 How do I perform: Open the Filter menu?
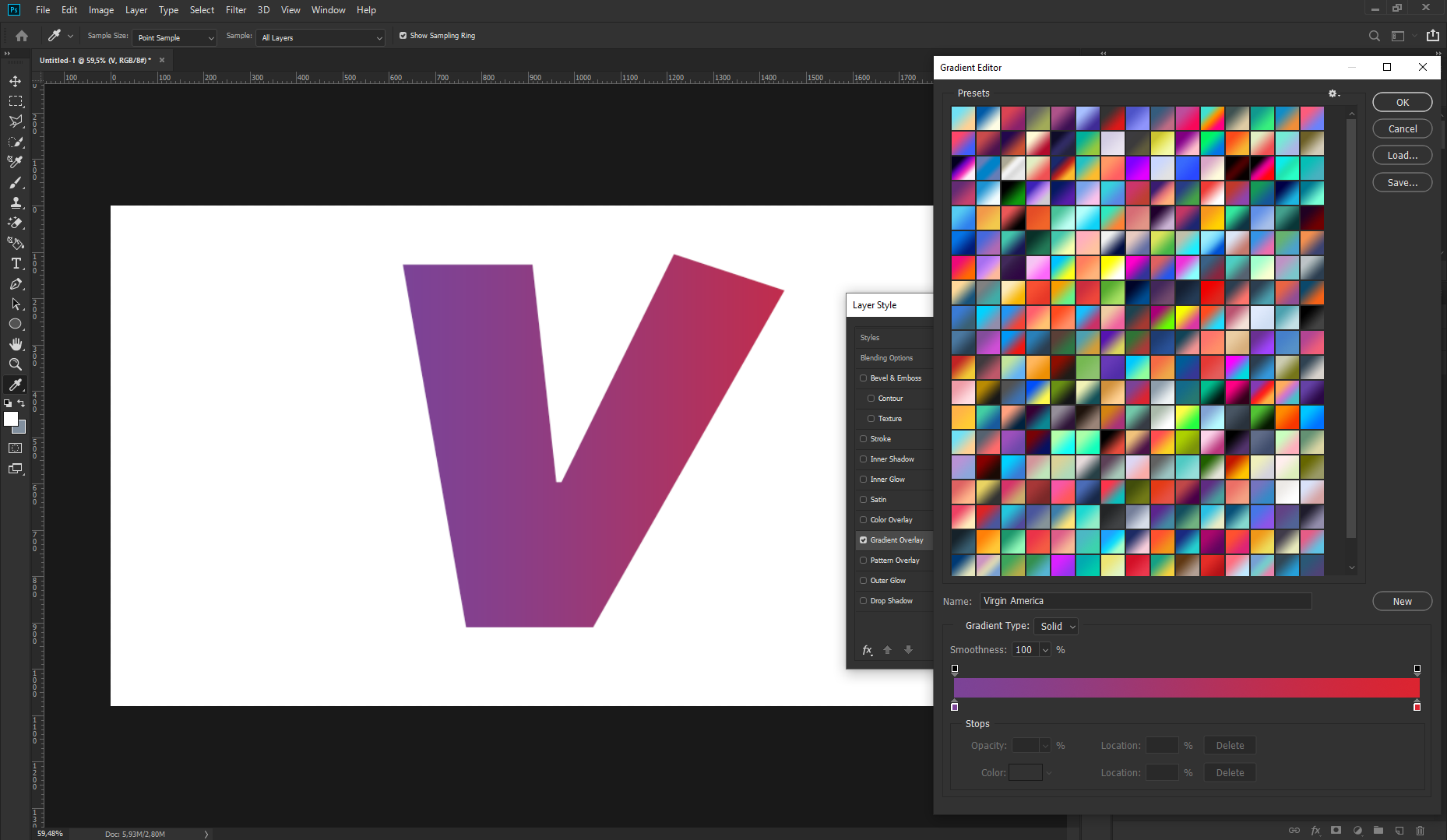click(x=236, y=10)
